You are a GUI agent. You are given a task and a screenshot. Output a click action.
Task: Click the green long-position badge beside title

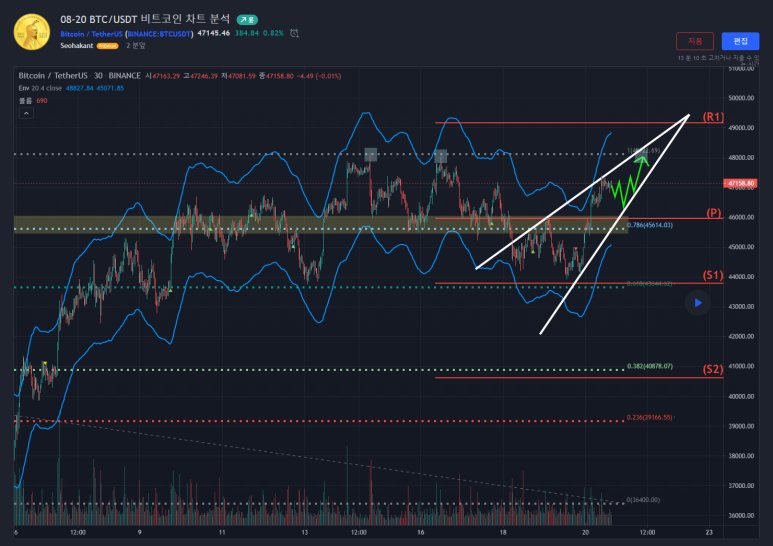tap(247, 19)
